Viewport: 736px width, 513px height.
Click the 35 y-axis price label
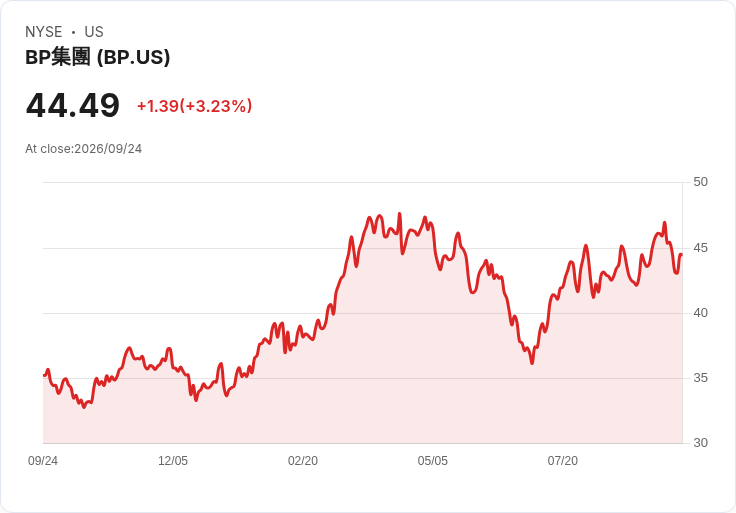point(700,378)
